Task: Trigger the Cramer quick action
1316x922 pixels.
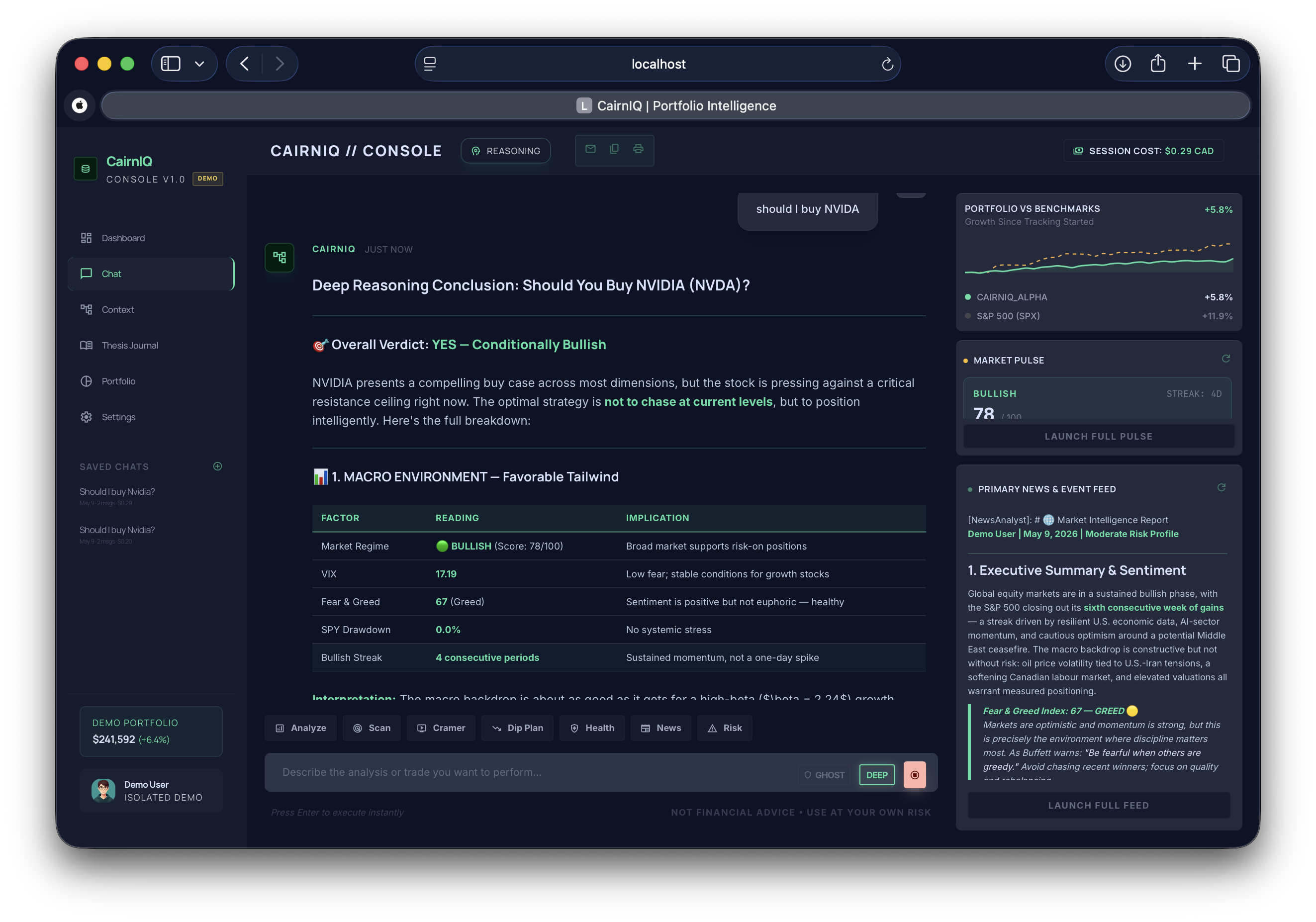Action: point(441,728)
